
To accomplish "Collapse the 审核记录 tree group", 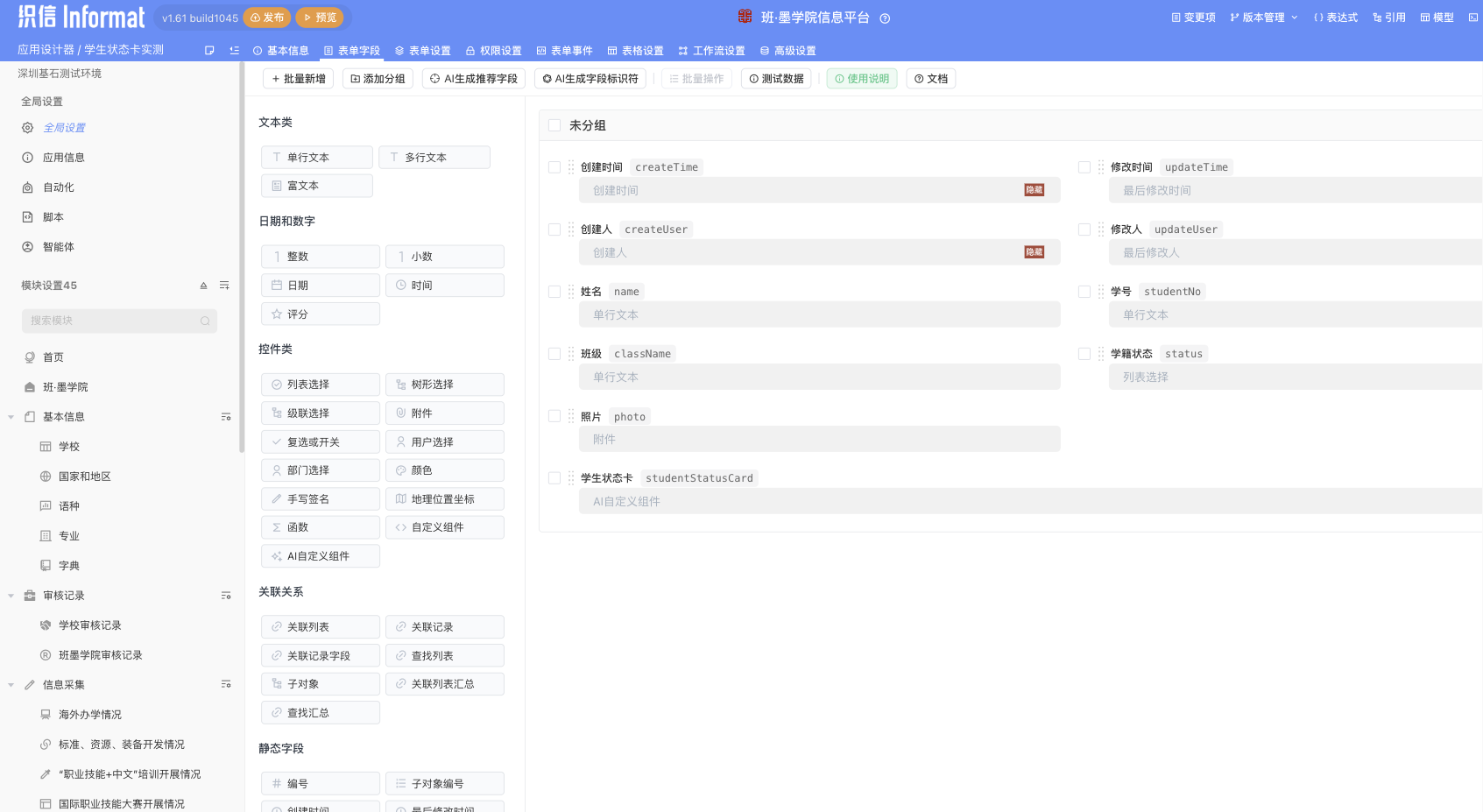I will coord(11,596).
